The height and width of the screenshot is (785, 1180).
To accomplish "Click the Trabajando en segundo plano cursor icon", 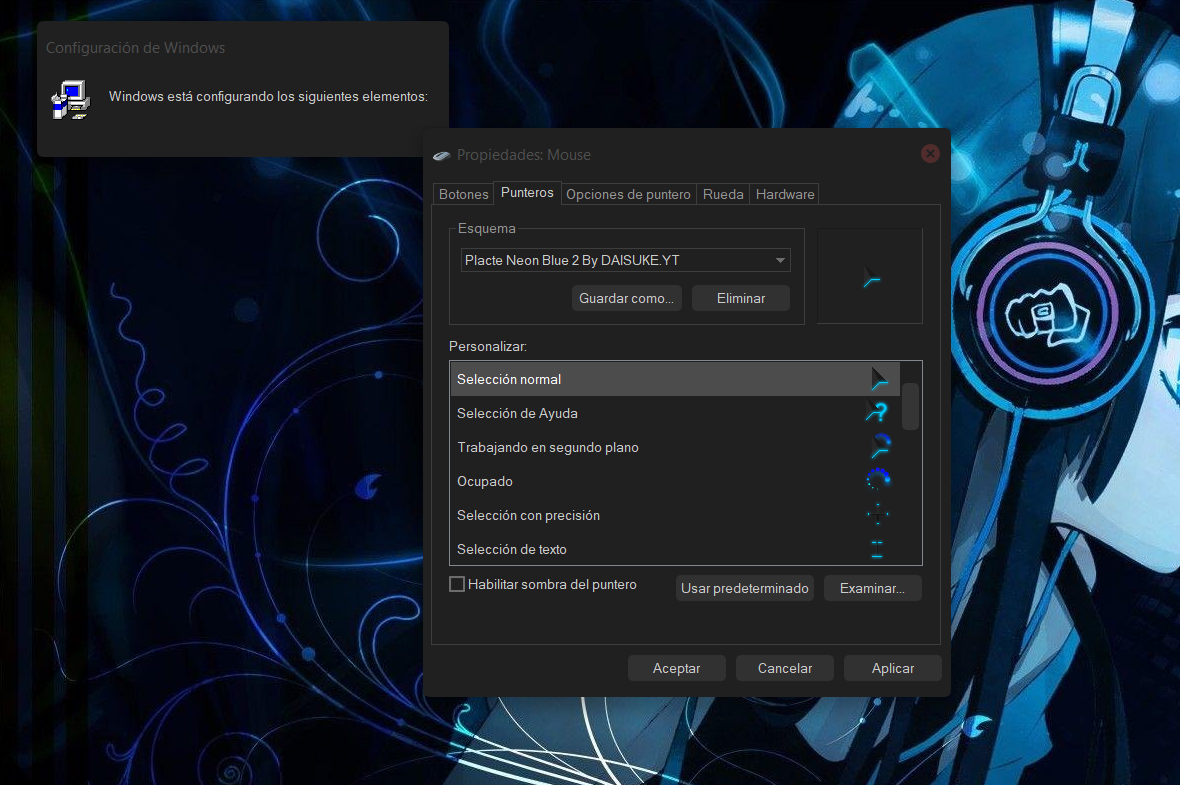I will point(877,445).
